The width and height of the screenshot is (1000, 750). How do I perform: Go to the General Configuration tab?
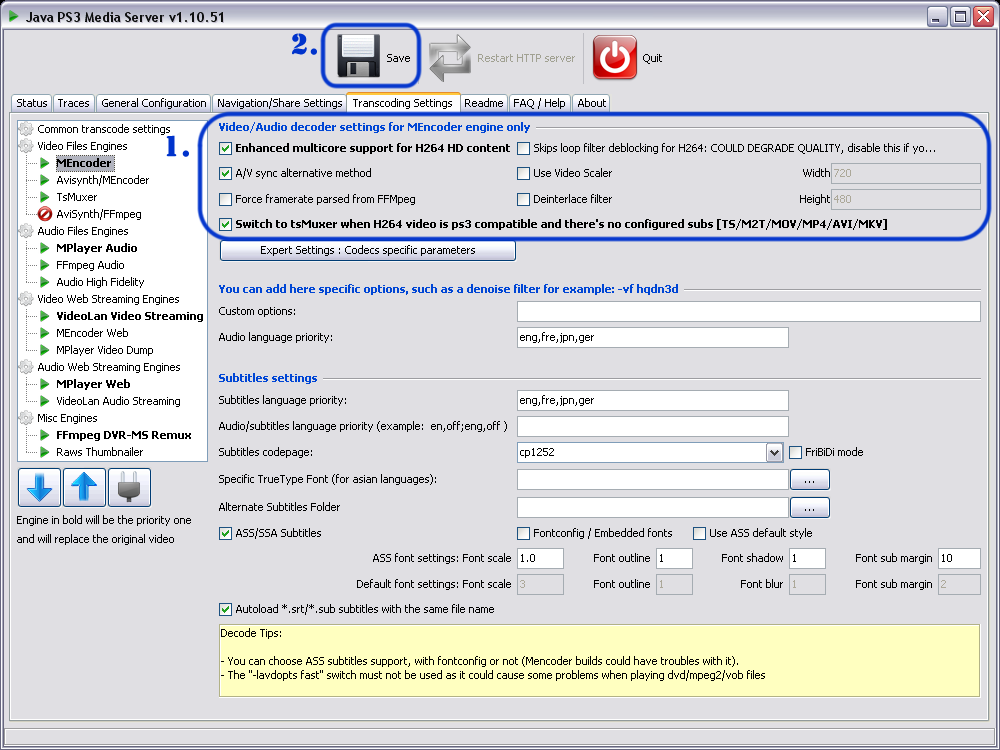click(154, 103)
